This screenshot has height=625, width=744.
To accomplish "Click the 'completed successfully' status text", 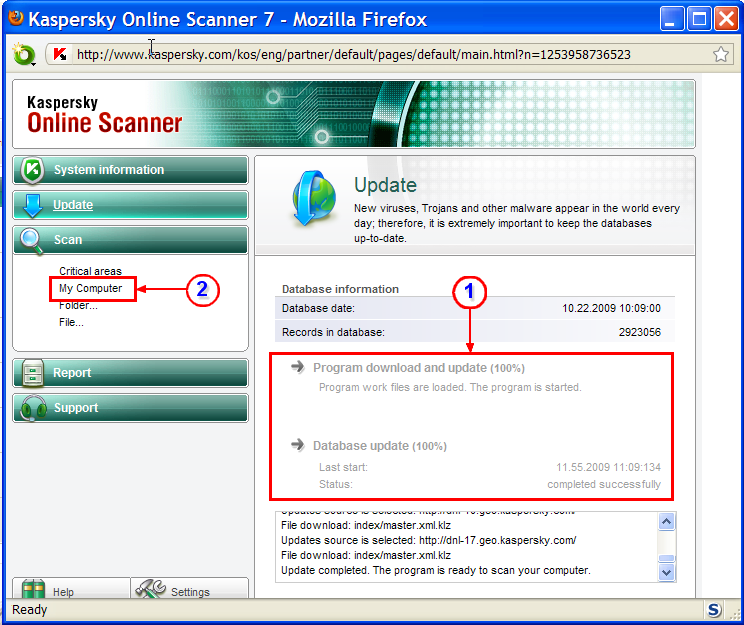I will pos(604,484).
